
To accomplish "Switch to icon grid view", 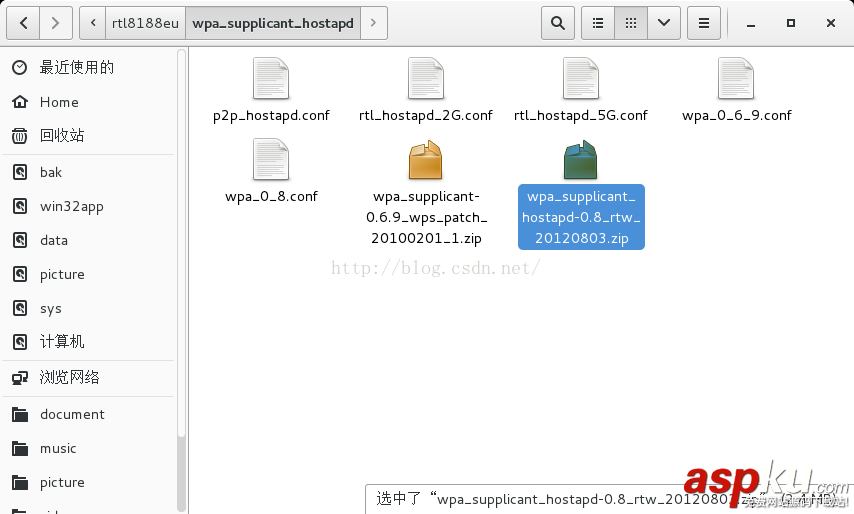I will pos(631,23).
